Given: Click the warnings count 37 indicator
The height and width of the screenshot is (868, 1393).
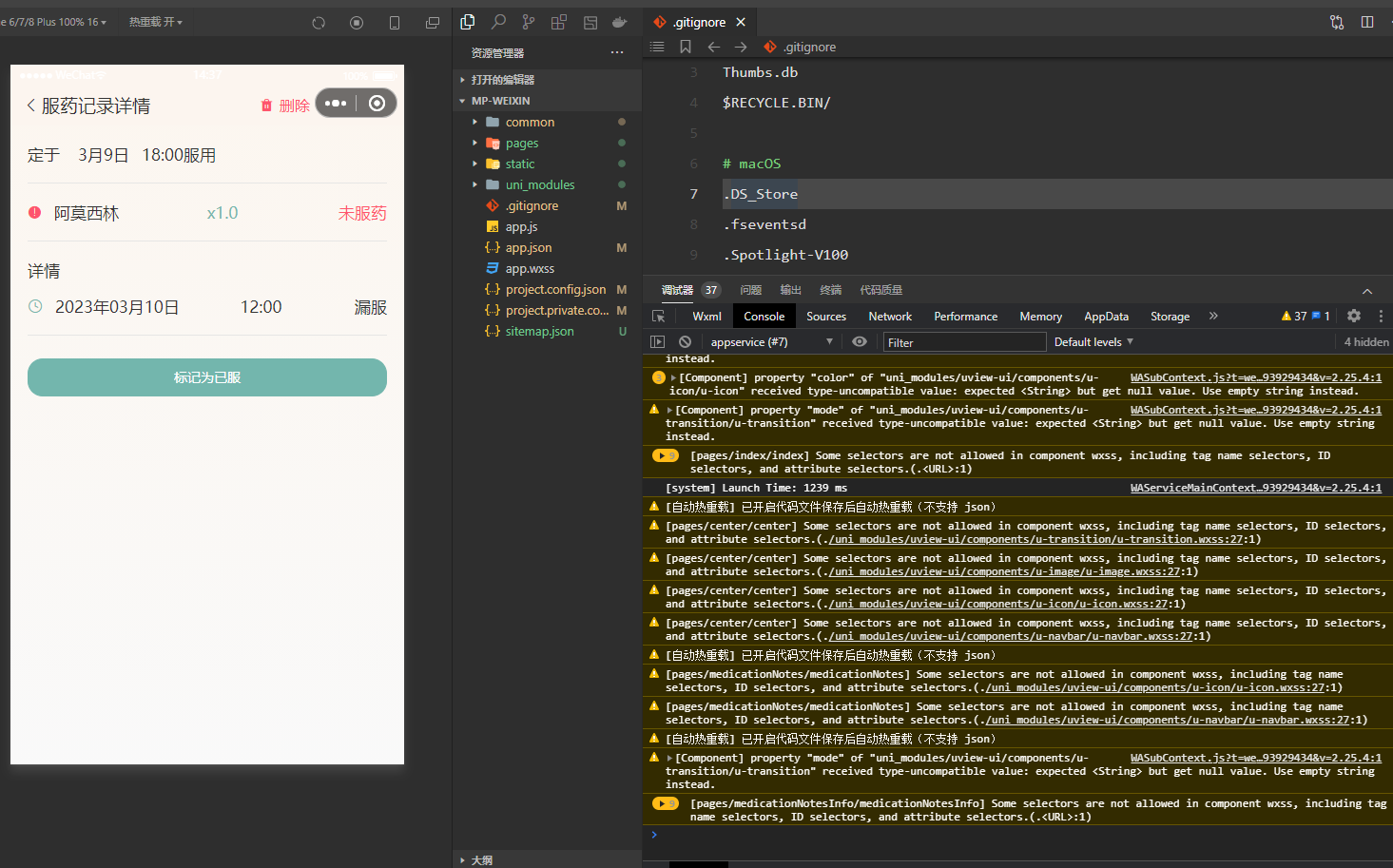Looking at the screenshot, I should pos(1294,316).
